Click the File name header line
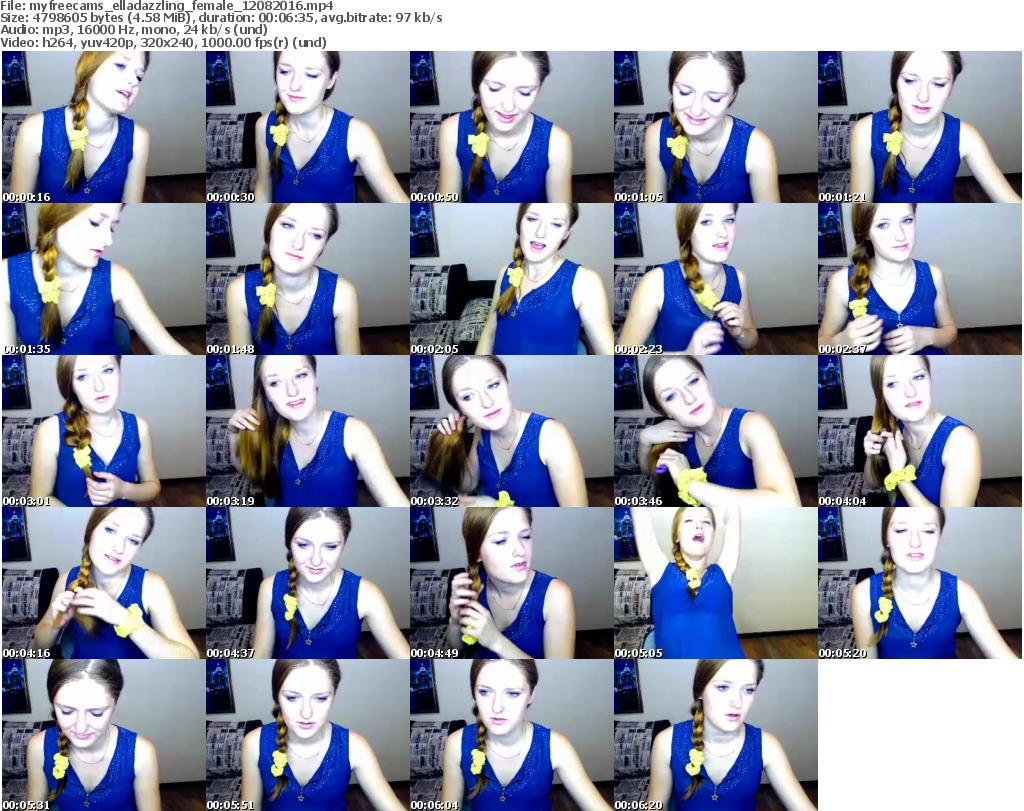Viewport: 1024px width, 811px height. 167,6
